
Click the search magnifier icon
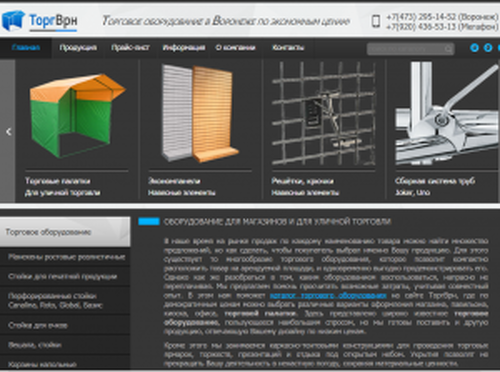click(x=449, y=49)
